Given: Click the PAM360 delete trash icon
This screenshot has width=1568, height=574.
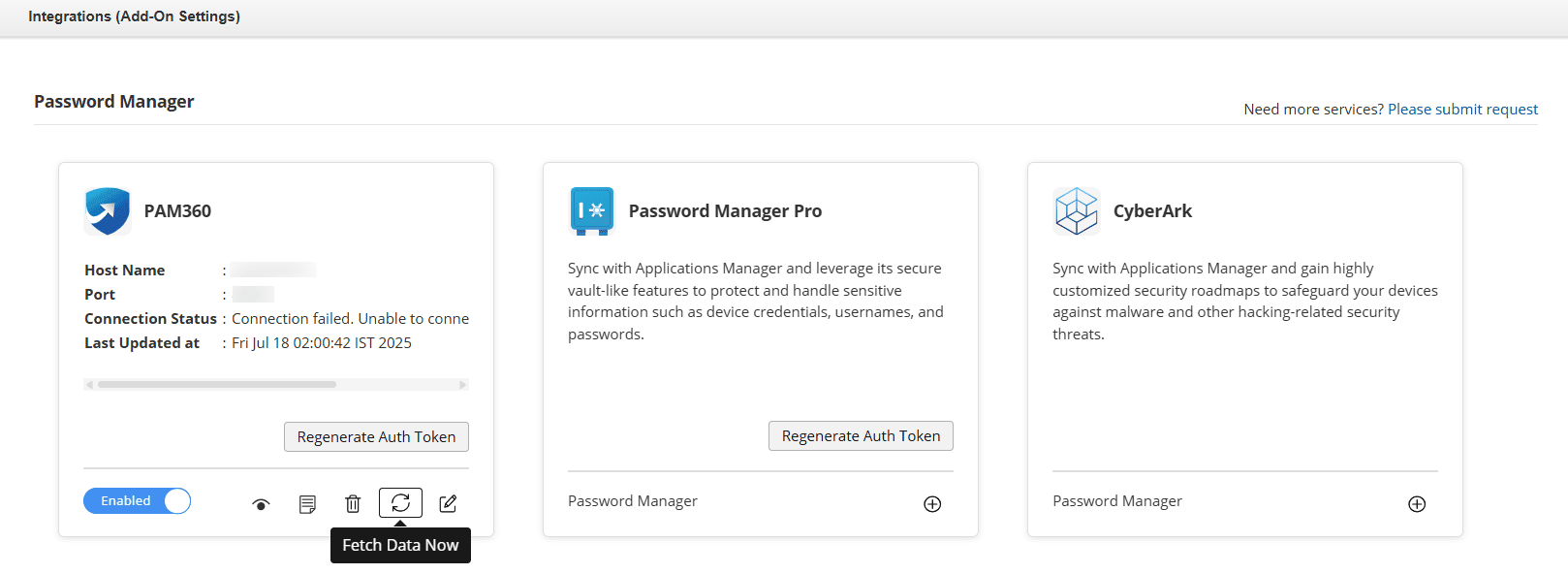Looking at the screenshot, I should (x=353, y=503).
